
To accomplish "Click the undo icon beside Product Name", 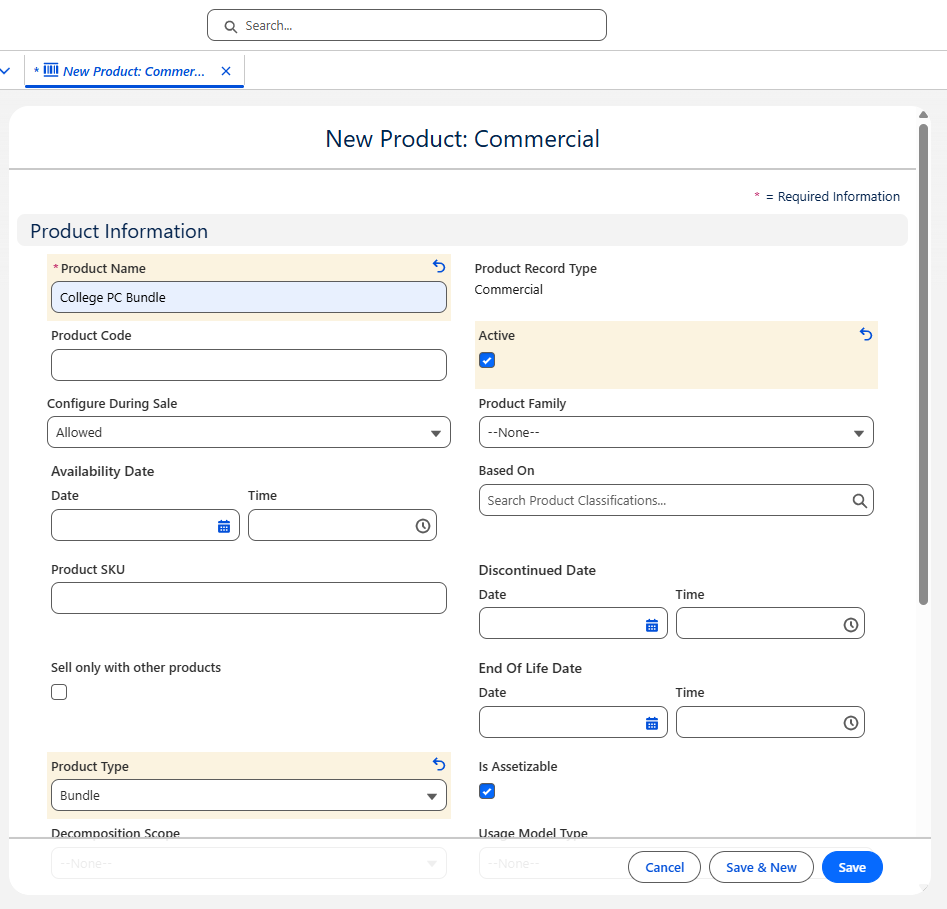I will (x=439, y=266).
